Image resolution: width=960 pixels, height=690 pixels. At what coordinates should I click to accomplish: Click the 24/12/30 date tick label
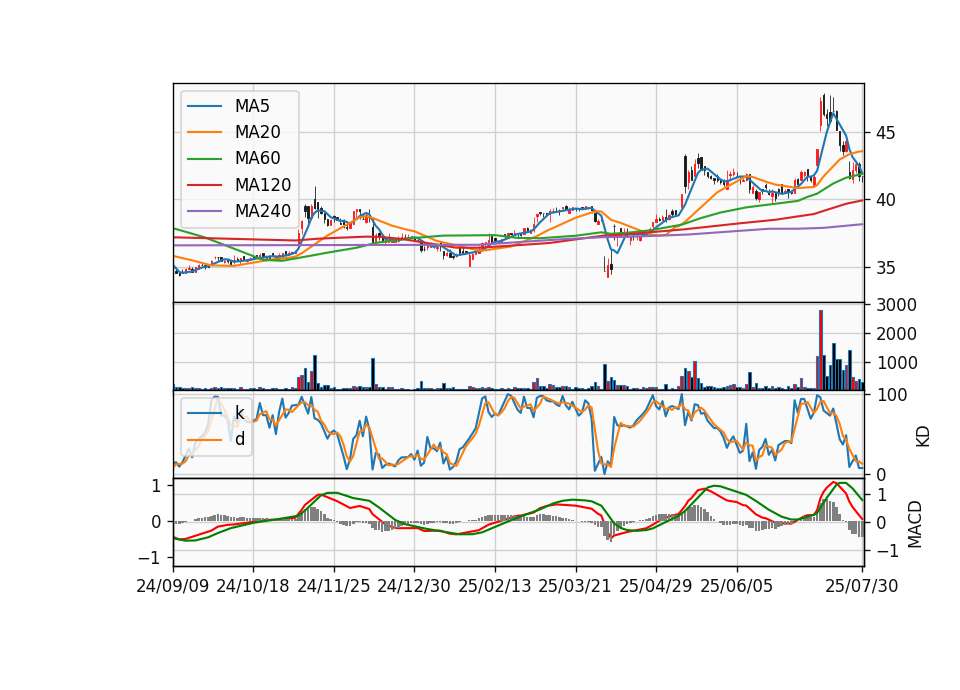click(x=414, y=586)
